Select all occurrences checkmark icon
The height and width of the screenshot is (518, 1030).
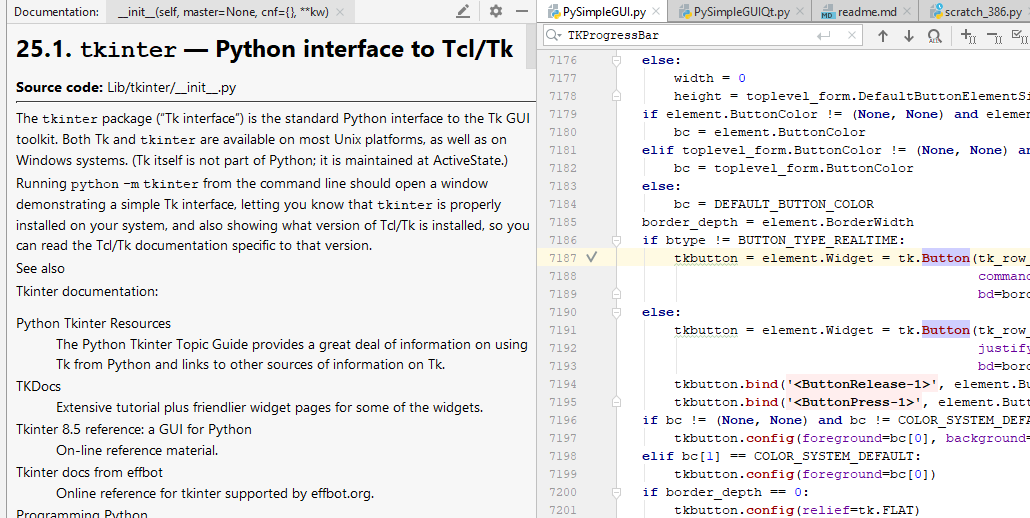click(1021, 36)
